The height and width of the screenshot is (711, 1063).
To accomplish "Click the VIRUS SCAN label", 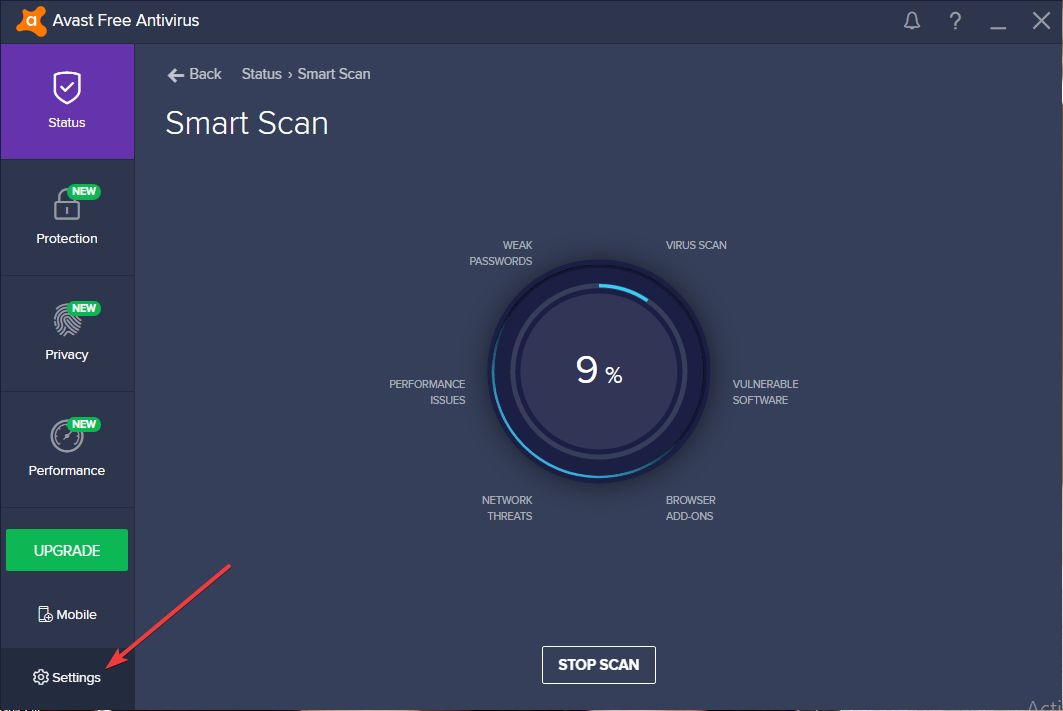I will point(695,245).
